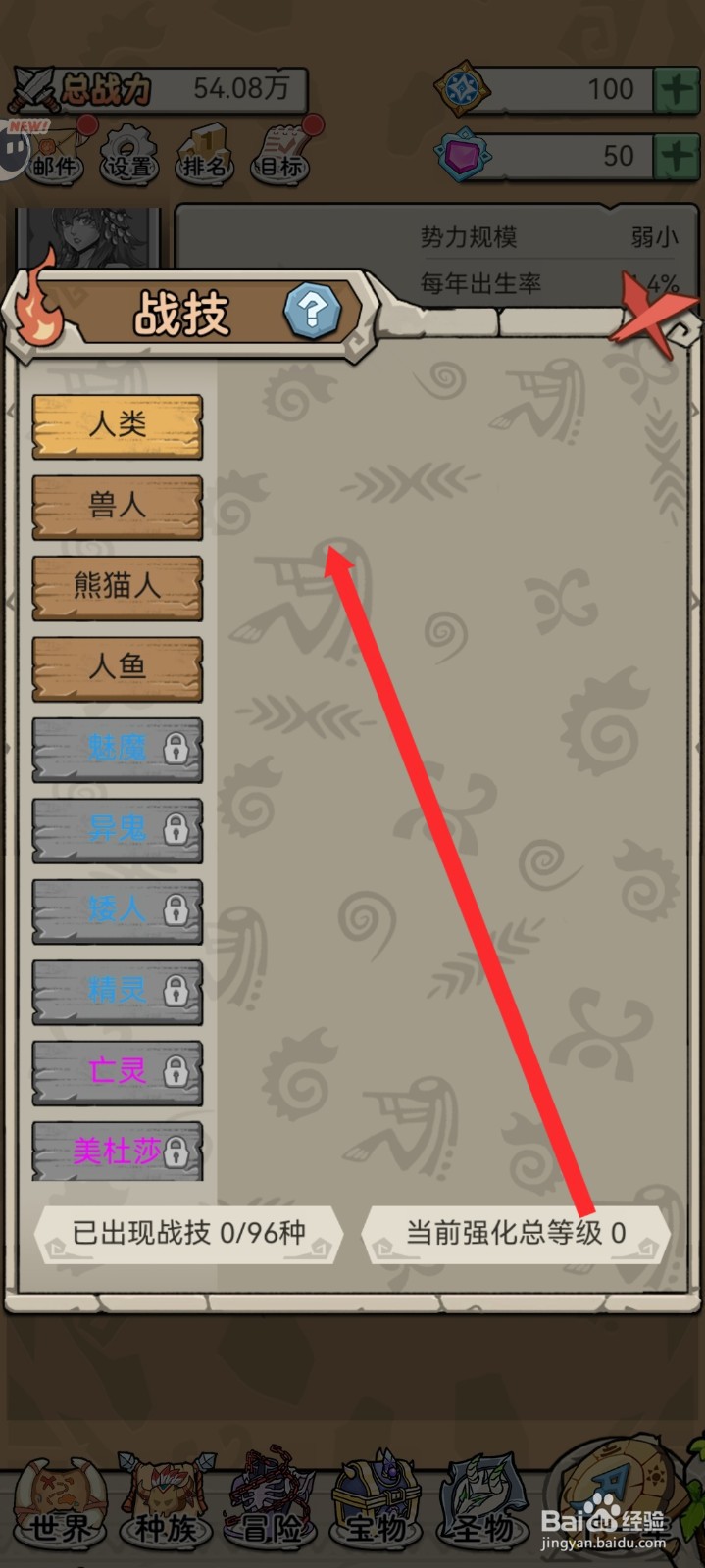Select the 人类 race tab
The width and height of the screenshot is (705, 1568).
click(118, 426)
